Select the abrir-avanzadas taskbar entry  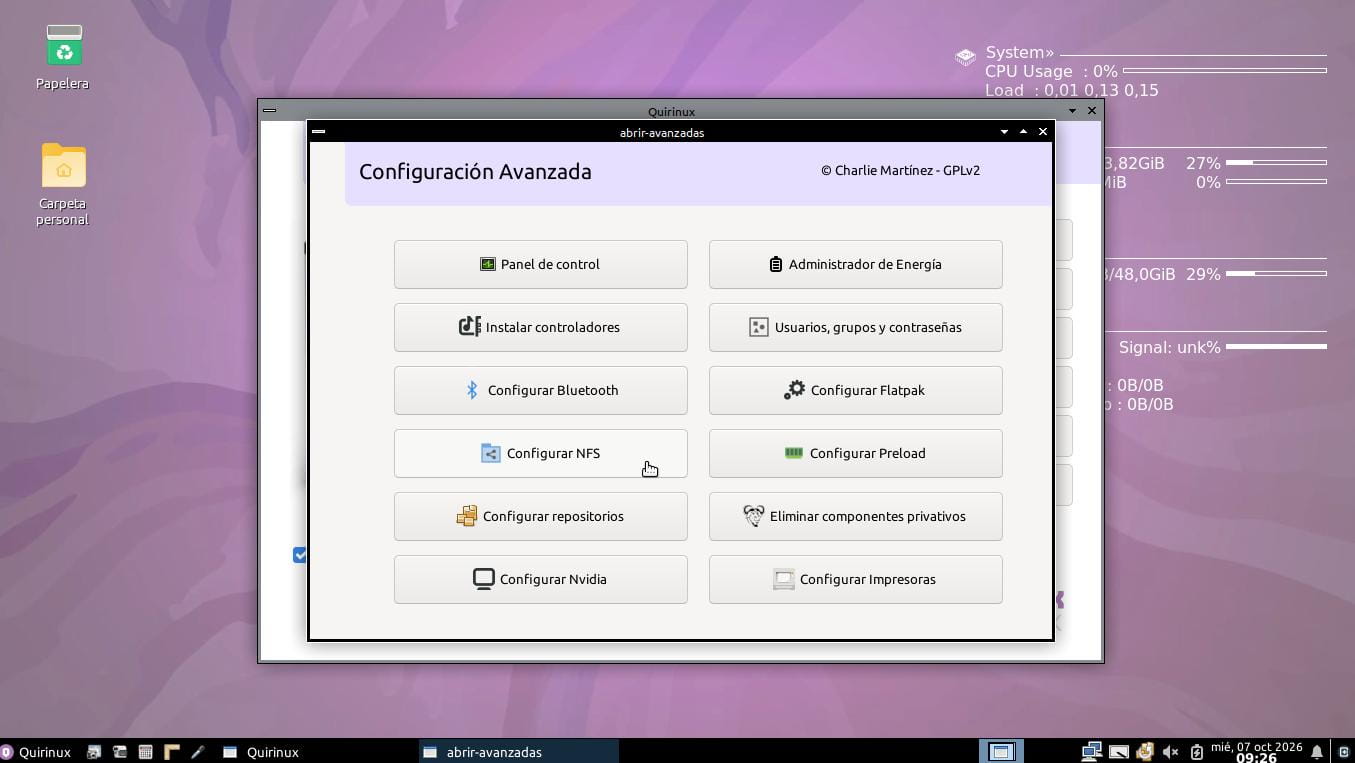518,752
